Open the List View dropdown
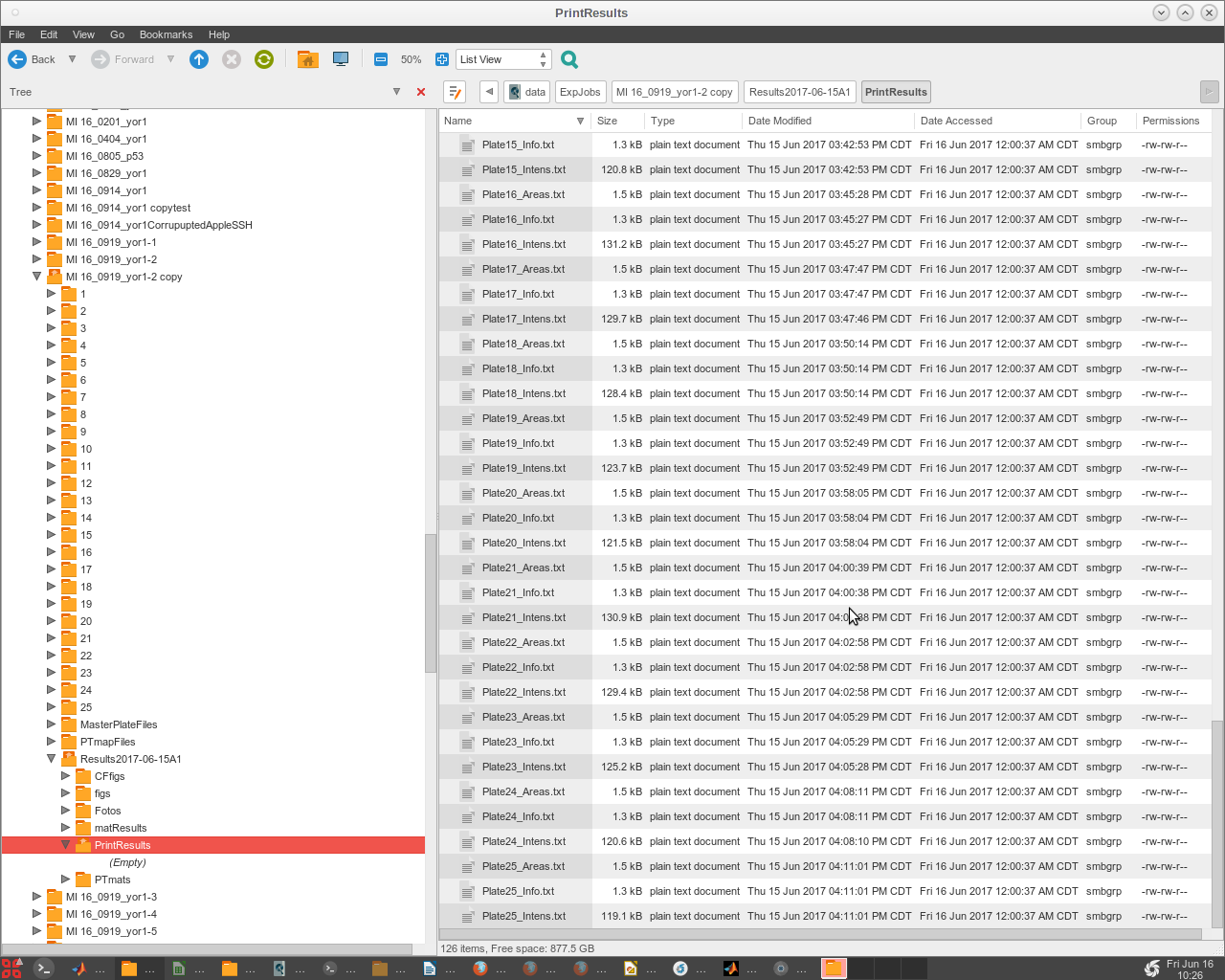Screen dimensions: 1225x980 502,59
